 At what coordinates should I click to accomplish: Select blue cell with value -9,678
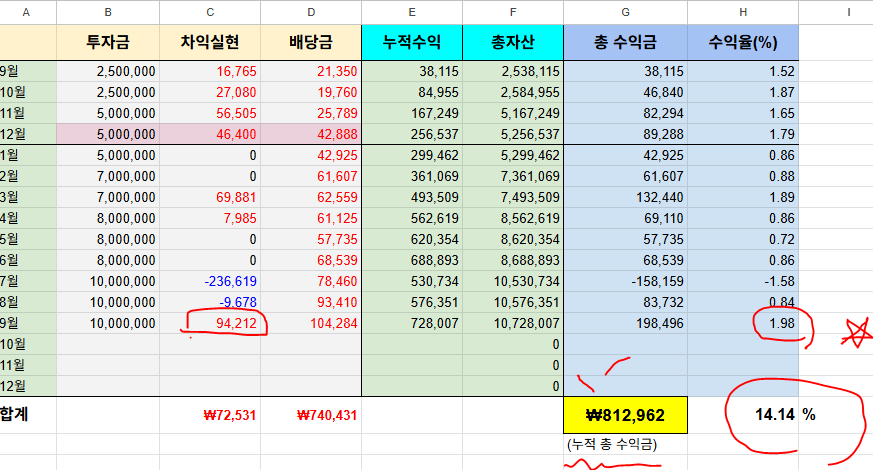(210, 302)
